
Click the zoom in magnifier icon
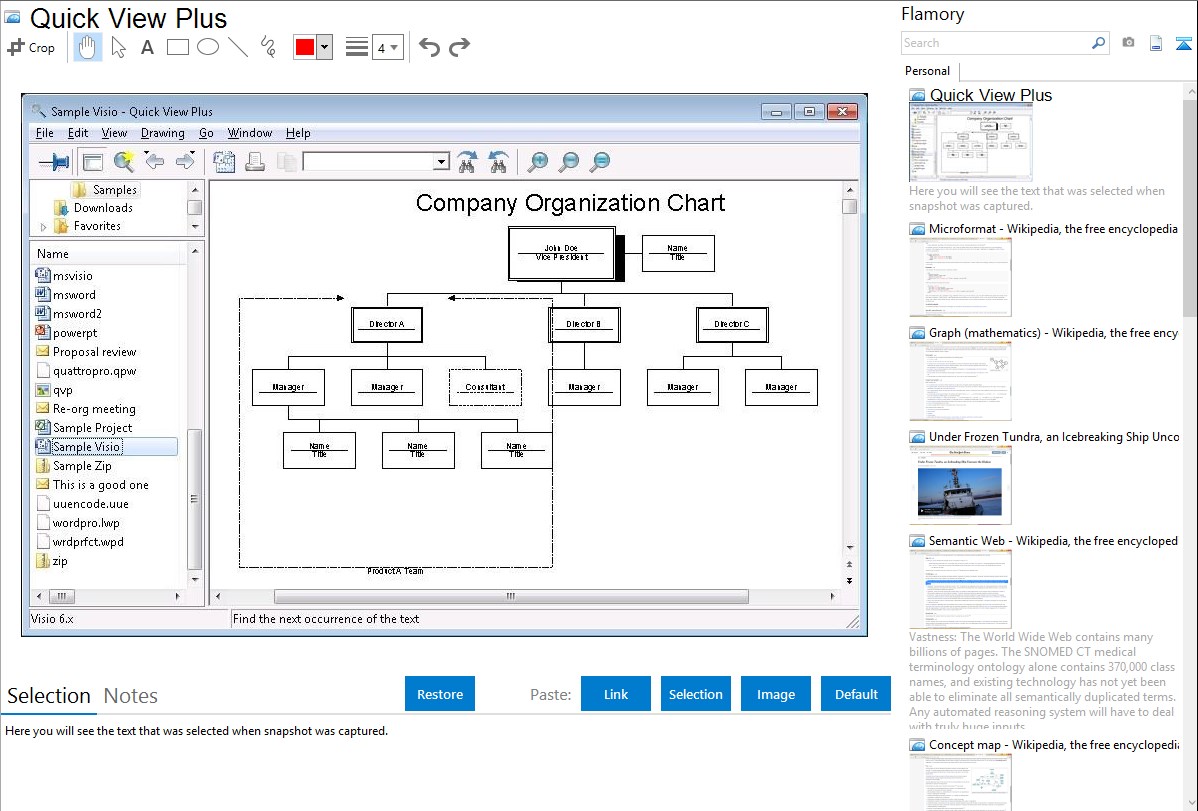[x=538, y=161]
